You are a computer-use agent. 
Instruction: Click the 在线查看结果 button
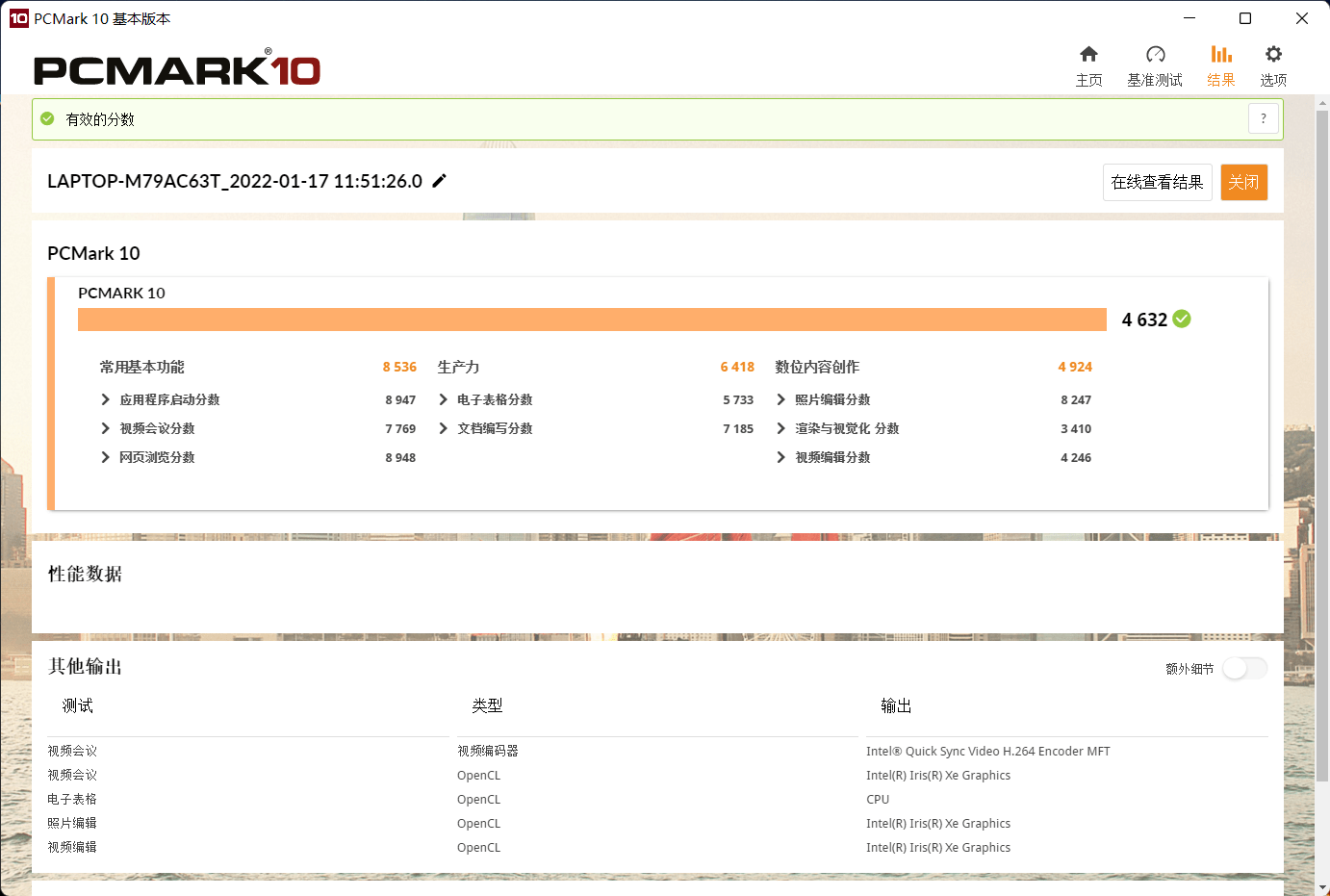coord(1158,182)
